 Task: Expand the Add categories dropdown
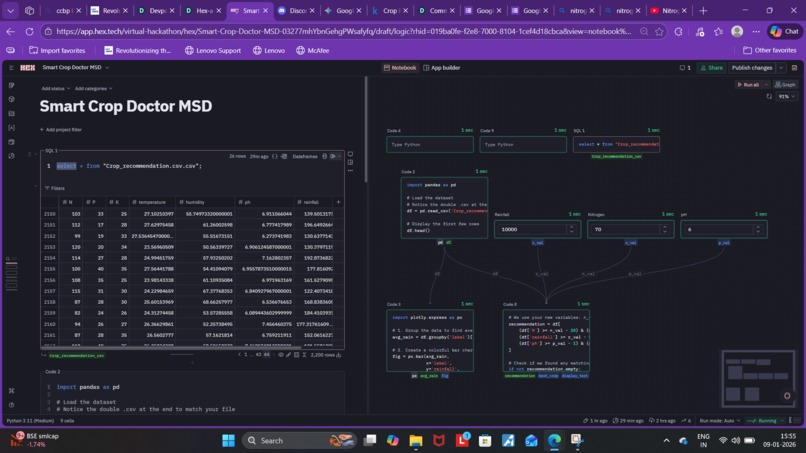93,88
